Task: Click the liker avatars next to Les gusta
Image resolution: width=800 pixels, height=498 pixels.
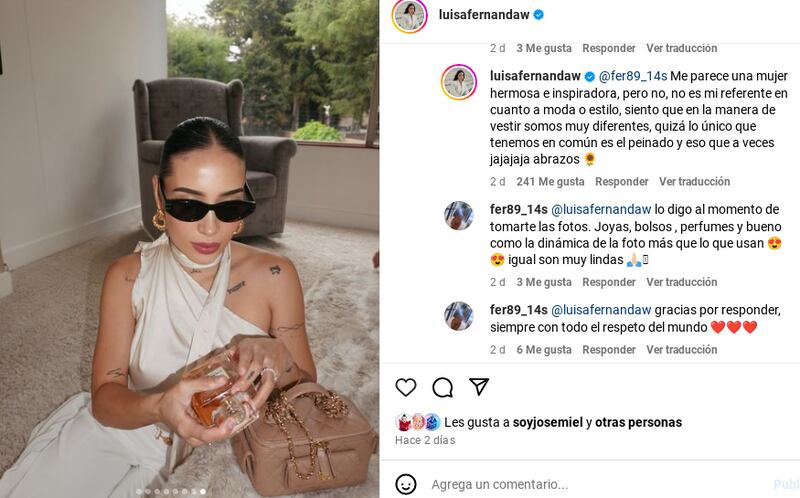Action: 418,422
